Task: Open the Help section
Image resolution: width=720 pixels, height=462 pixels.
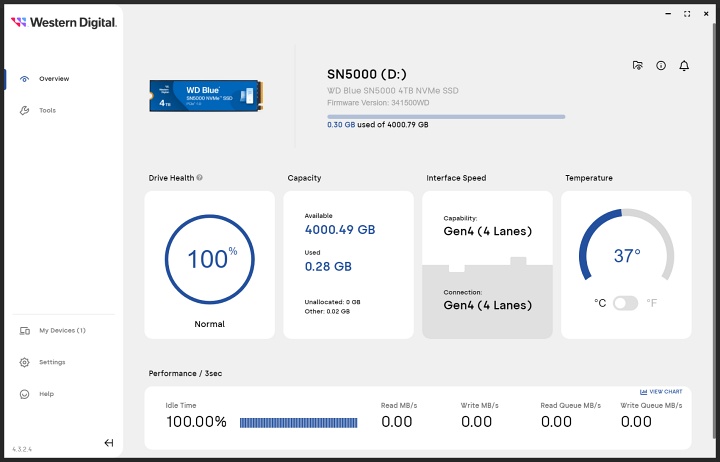Action: 46,394
